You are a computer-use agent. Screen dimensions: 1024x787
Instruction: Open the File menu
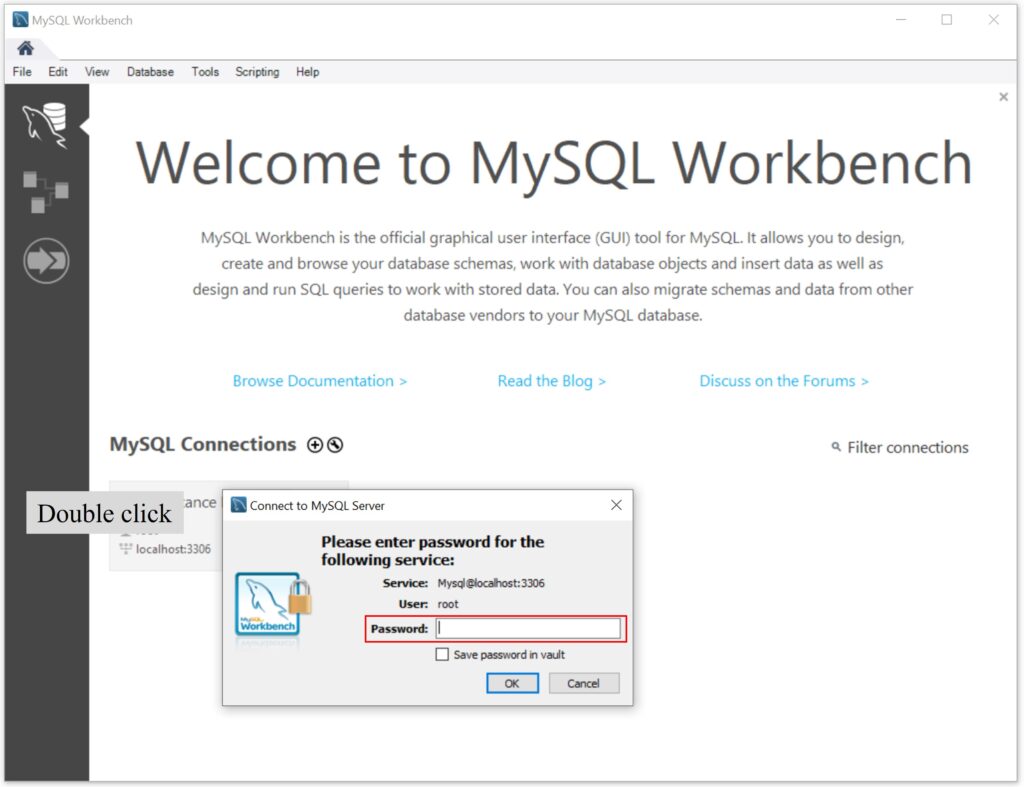pyautogui.click(x=22, y=72)
